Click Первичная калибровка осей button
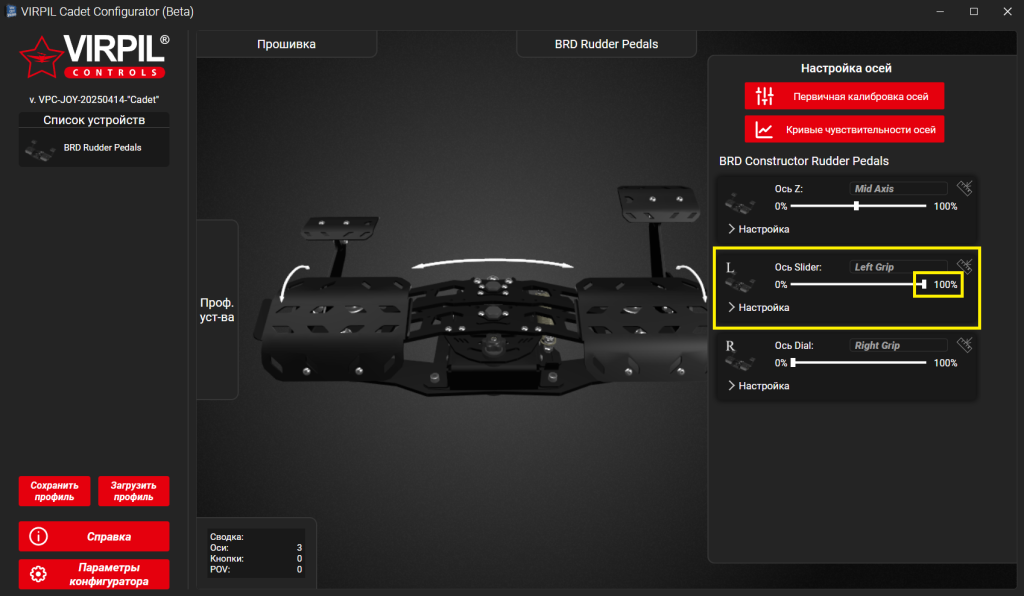This screenshot has height=596, width=1024. (844, 96)
